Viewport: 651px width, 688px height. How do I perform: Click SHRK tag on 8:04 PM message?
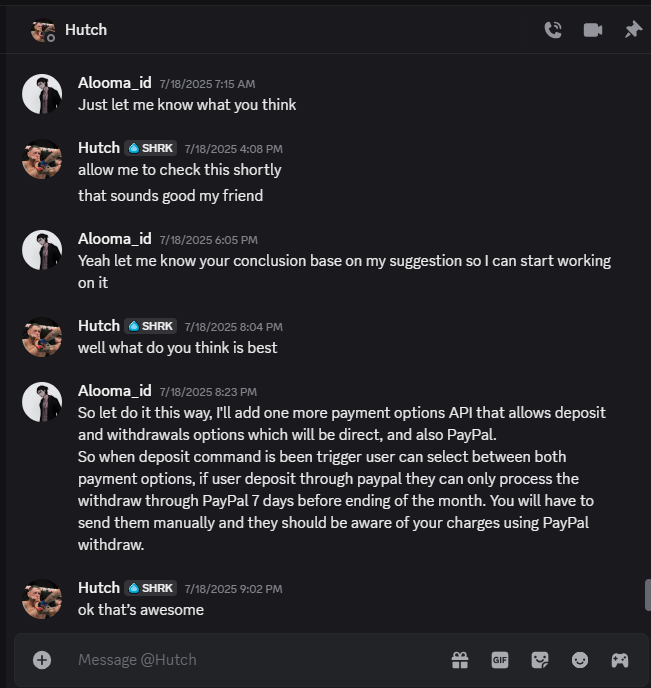pos(151,326)
